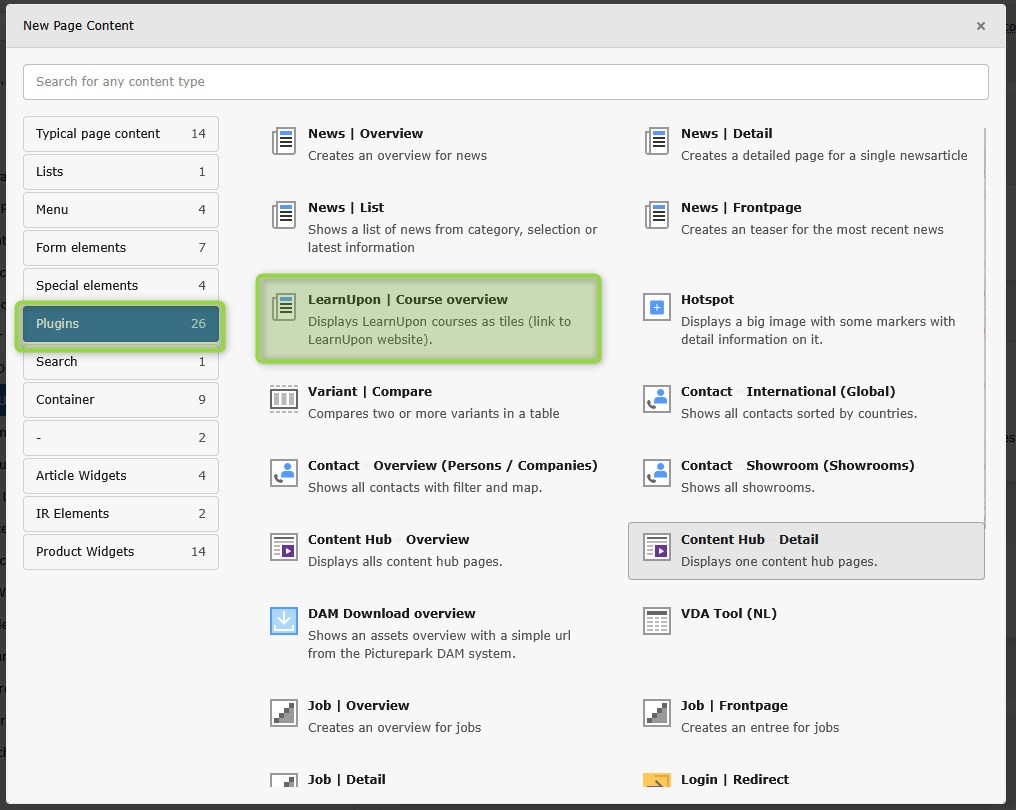Choose the VDA Tool (NL) title
1016x810 pixels.
click(x=729, y=613)
